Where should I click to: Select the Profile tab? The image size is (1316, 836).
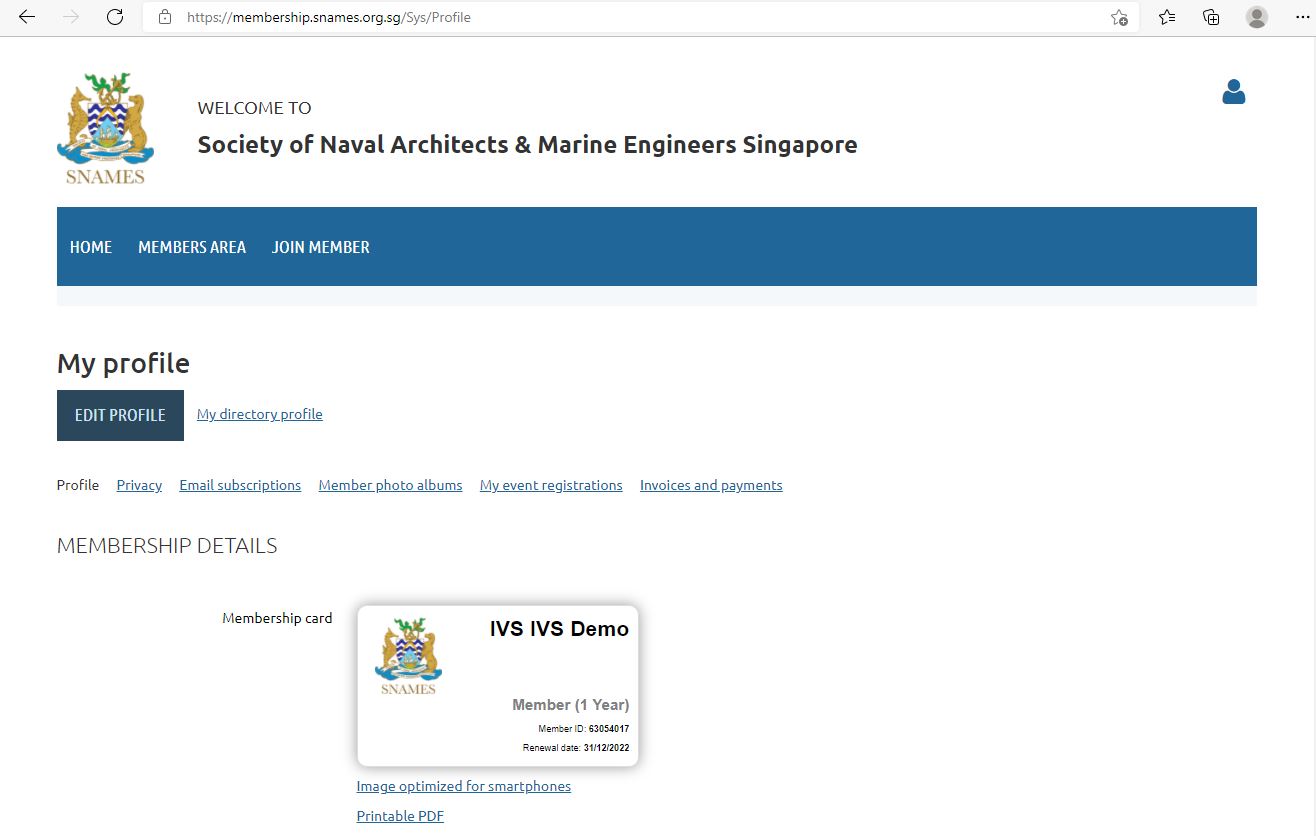click(x=78, y=485)
